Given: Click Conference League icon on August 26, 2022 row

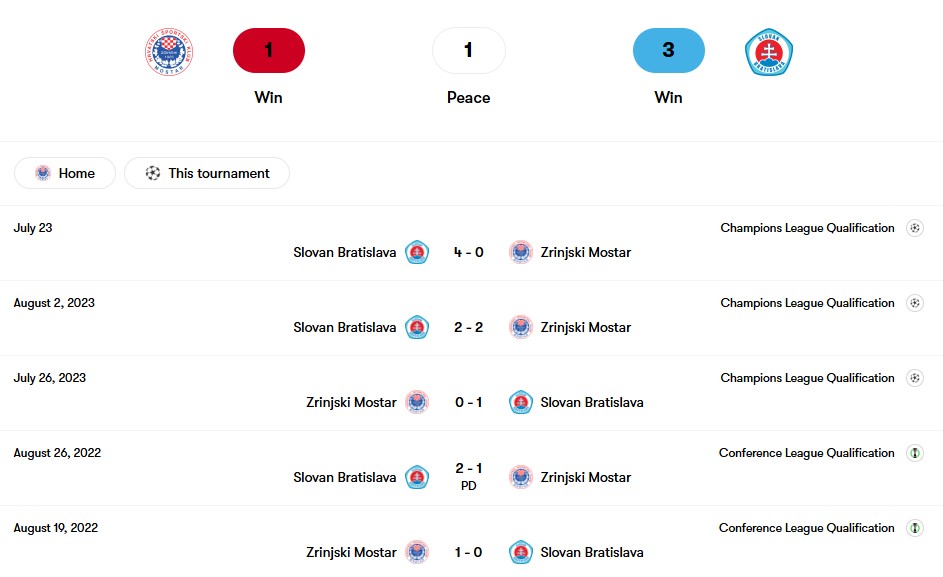Looking at the screenshot, I should coord(915,453).
